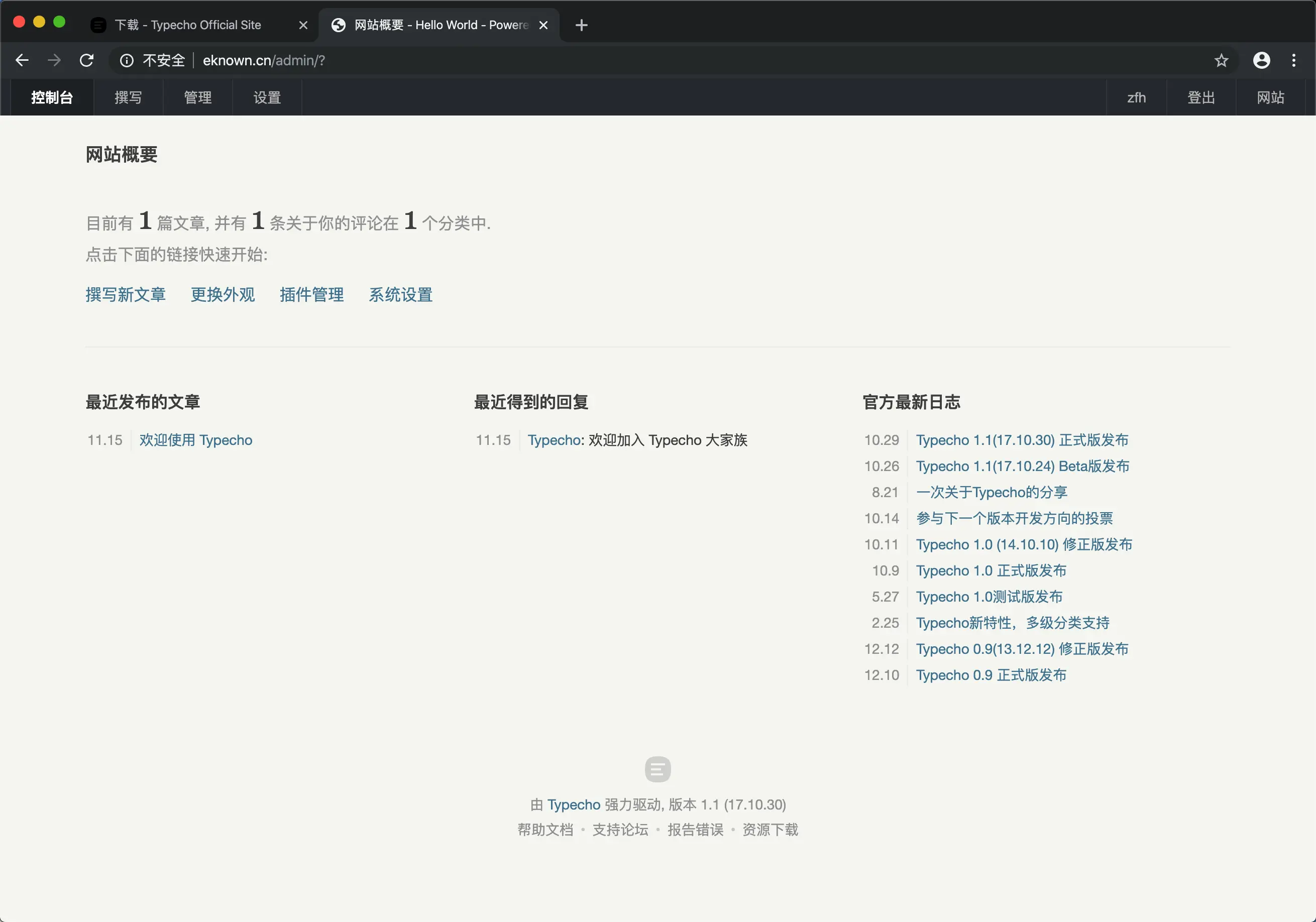Open the 欢迎使用 Typecho article link
This screenshot has height=922, width=1316.
tap(195, 440)
